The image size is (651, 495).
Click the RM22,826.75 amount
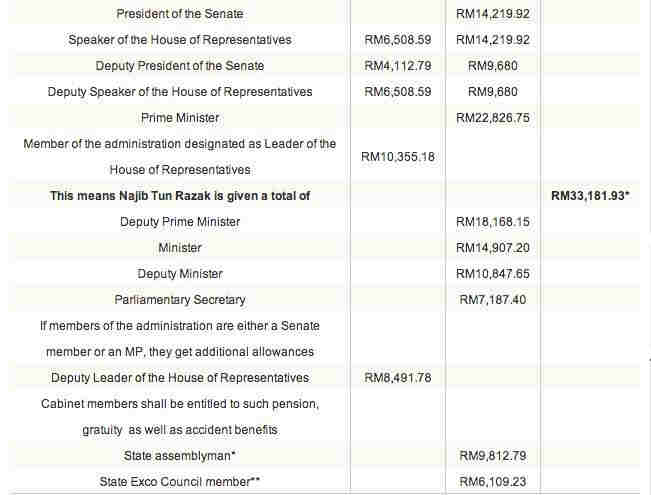coord(493,118)
